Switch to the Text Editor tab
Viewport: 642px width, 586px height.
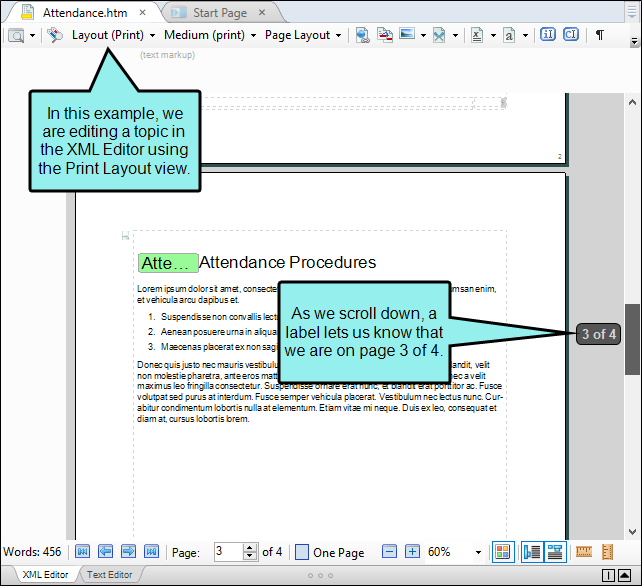[109, 575]
